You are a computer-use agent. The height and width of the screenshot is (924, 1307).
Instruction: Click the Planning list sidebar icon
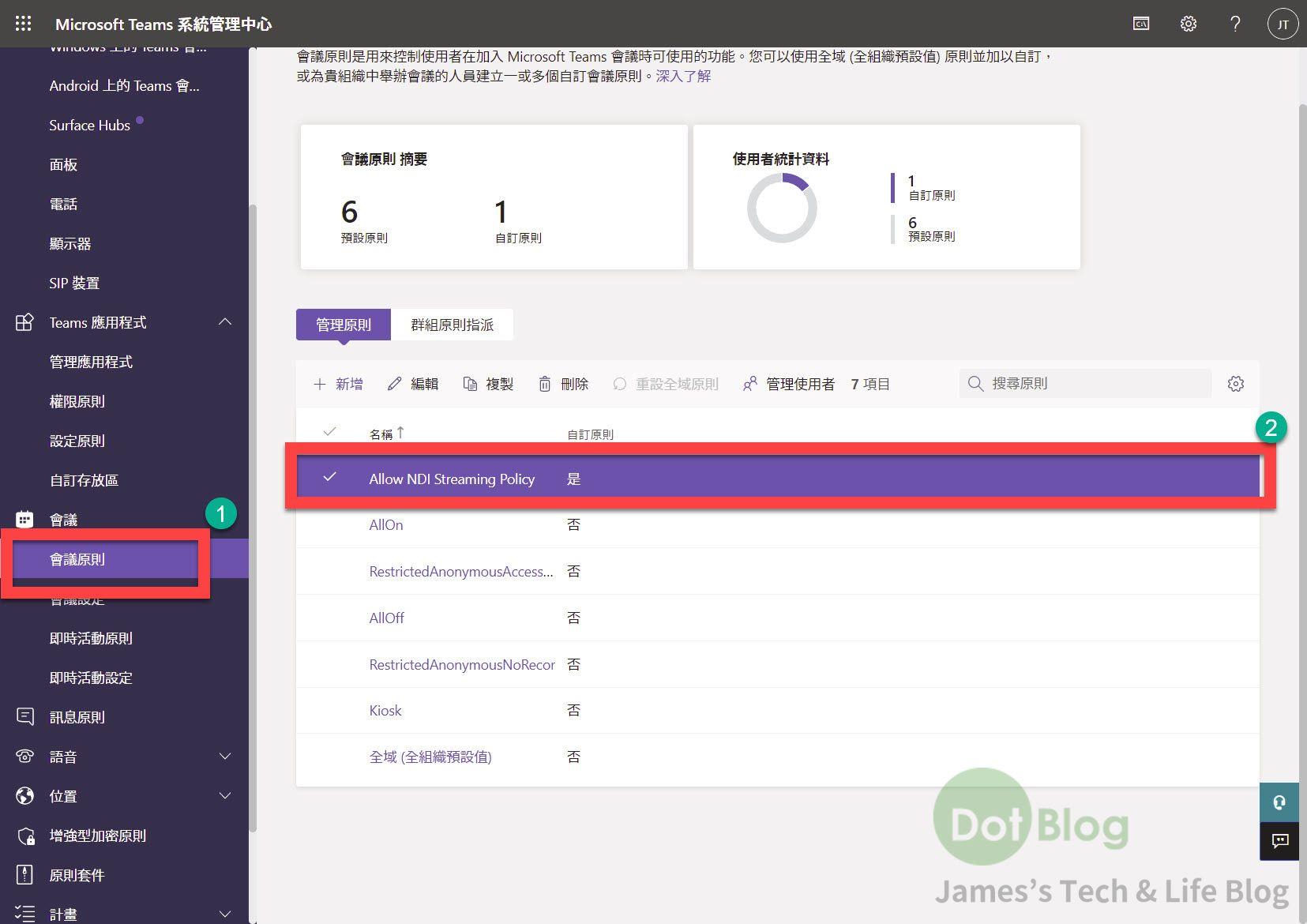[x=24, y=914]
